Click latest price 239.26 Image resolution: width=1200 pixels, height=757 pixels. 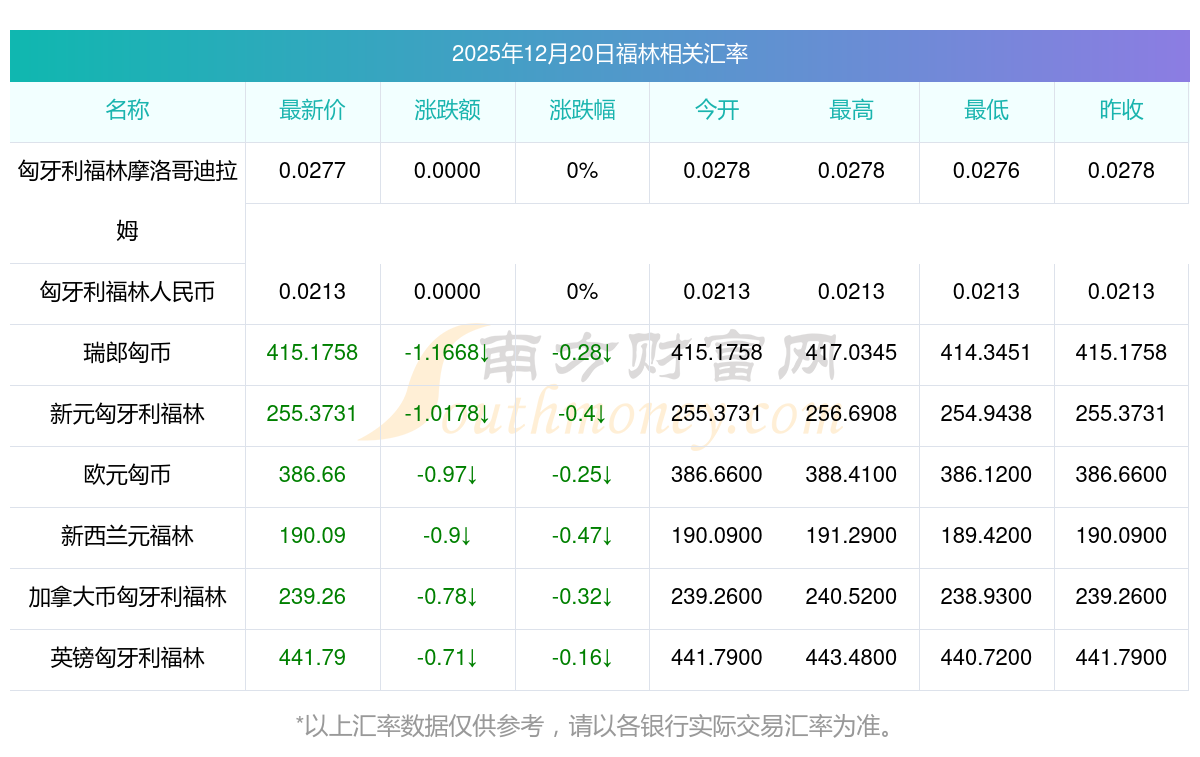tap(313, 597)
